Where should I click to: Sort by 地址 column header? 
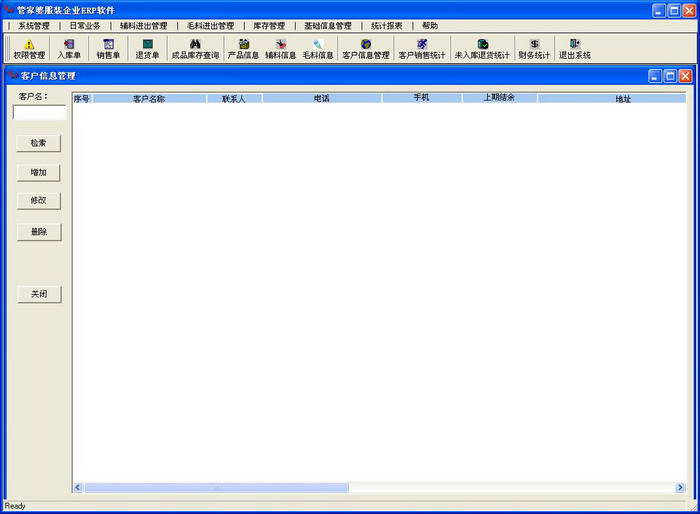click(612, 99)
